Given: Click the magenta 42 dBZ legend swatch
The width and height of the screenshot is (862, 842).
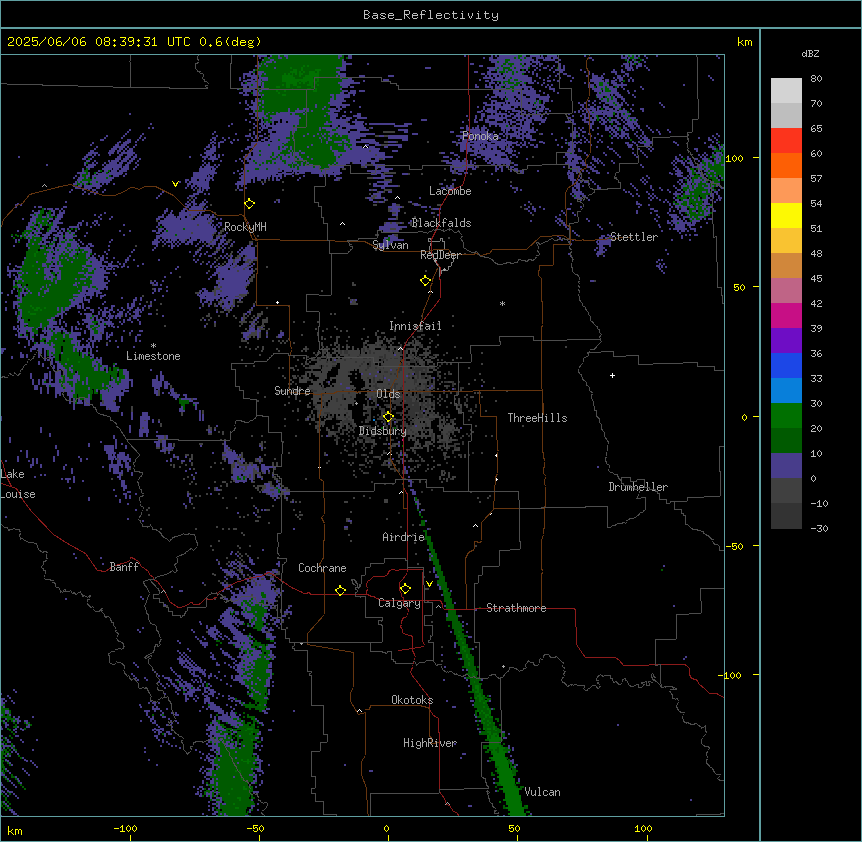Looking at the screenshot, I should pos(786,315).
